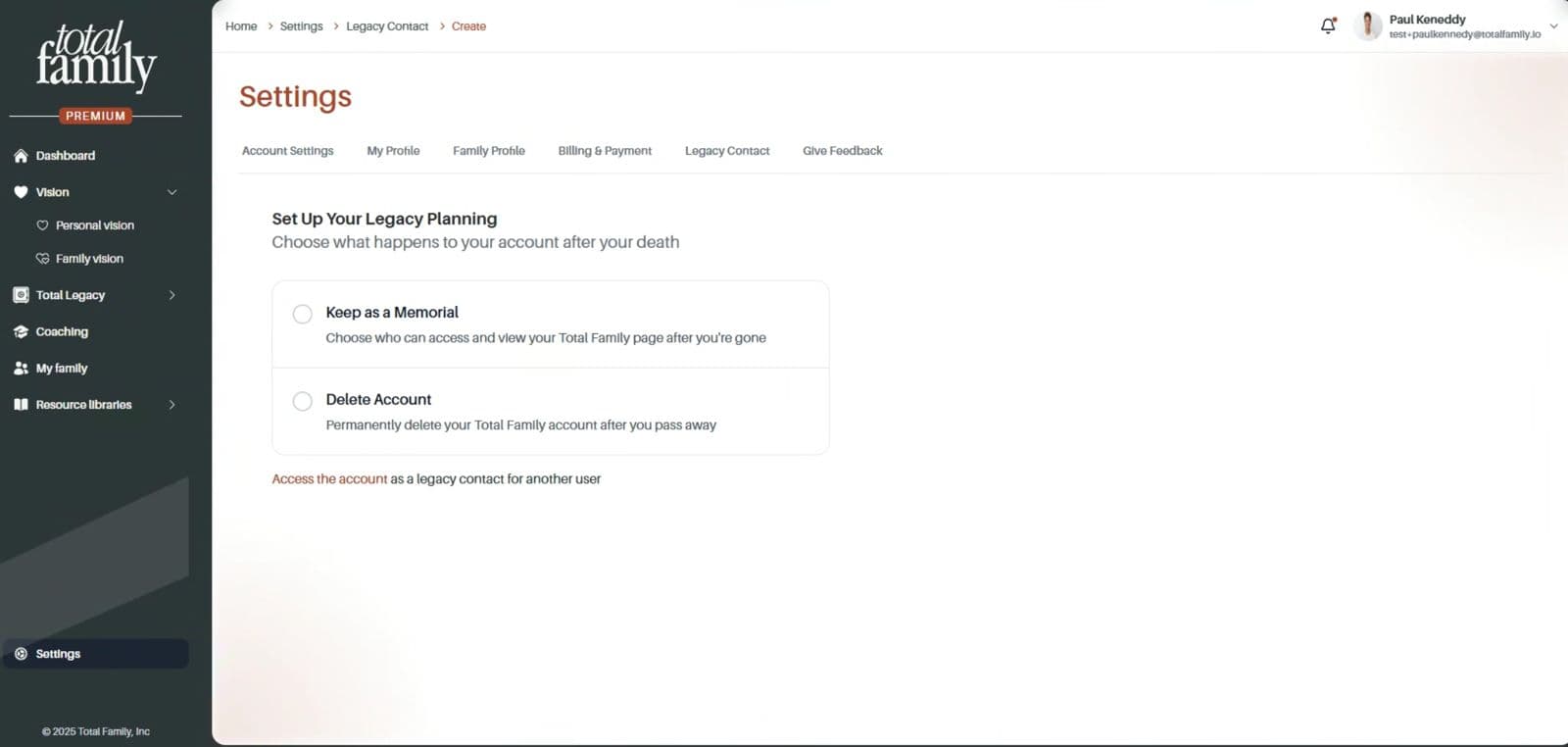
Task: Click the Dashboard home icon
Action: point(21,156)
